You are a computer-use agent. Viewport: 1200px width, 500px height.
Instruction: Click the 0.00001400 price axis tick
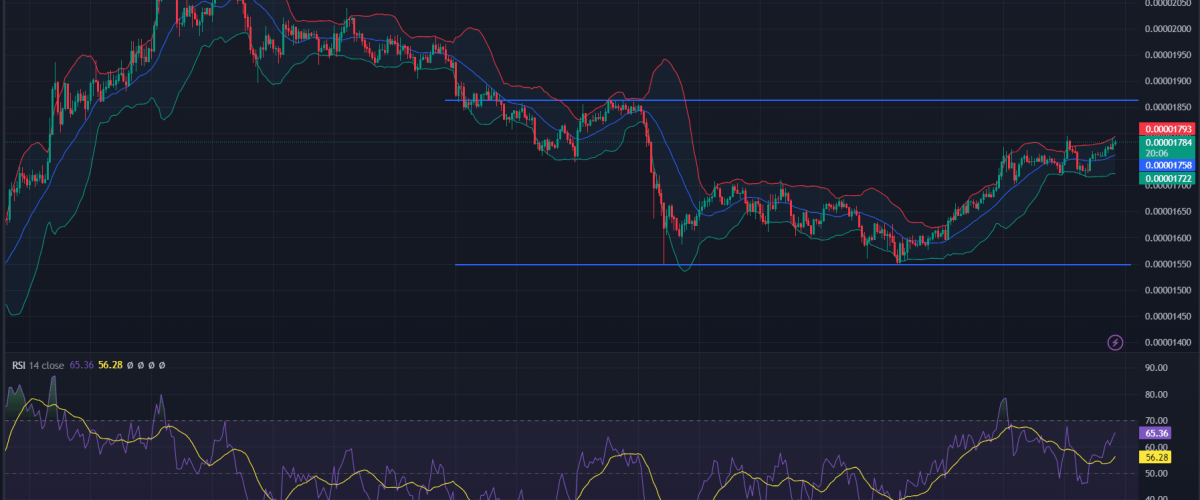click(x=1168, y=342)
